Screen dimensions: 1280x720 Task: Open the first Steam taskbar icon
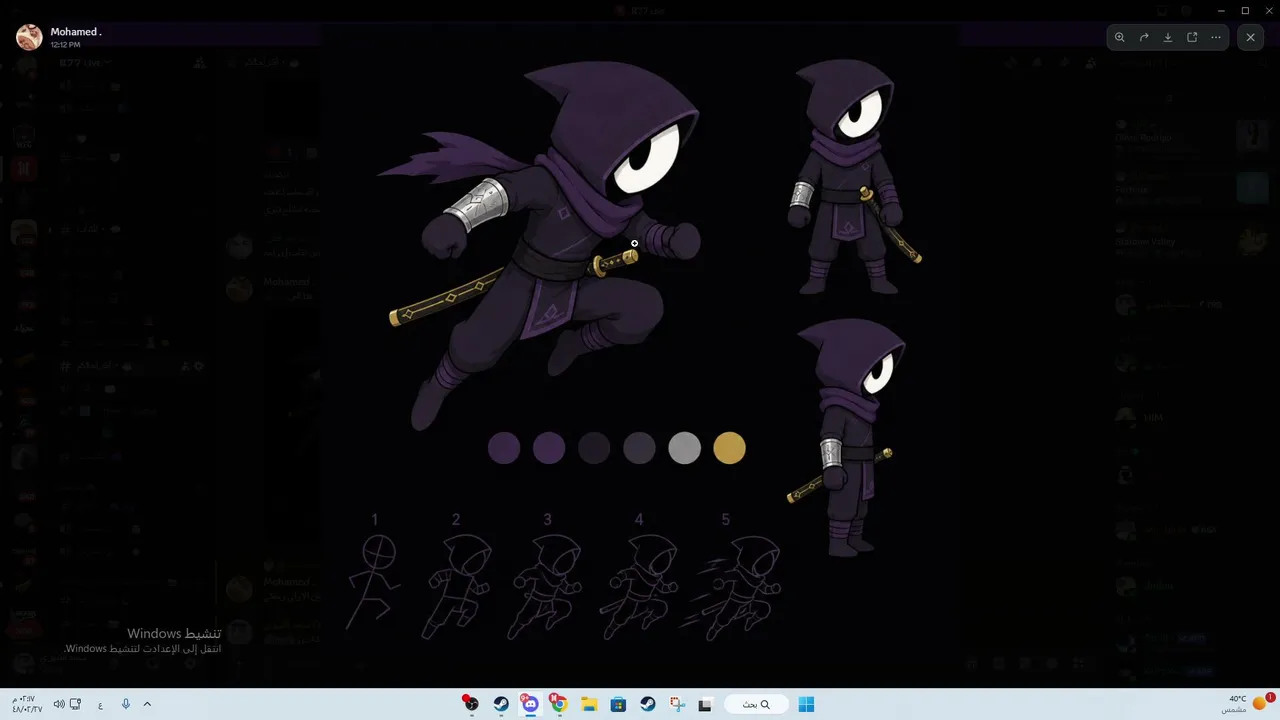501,704
